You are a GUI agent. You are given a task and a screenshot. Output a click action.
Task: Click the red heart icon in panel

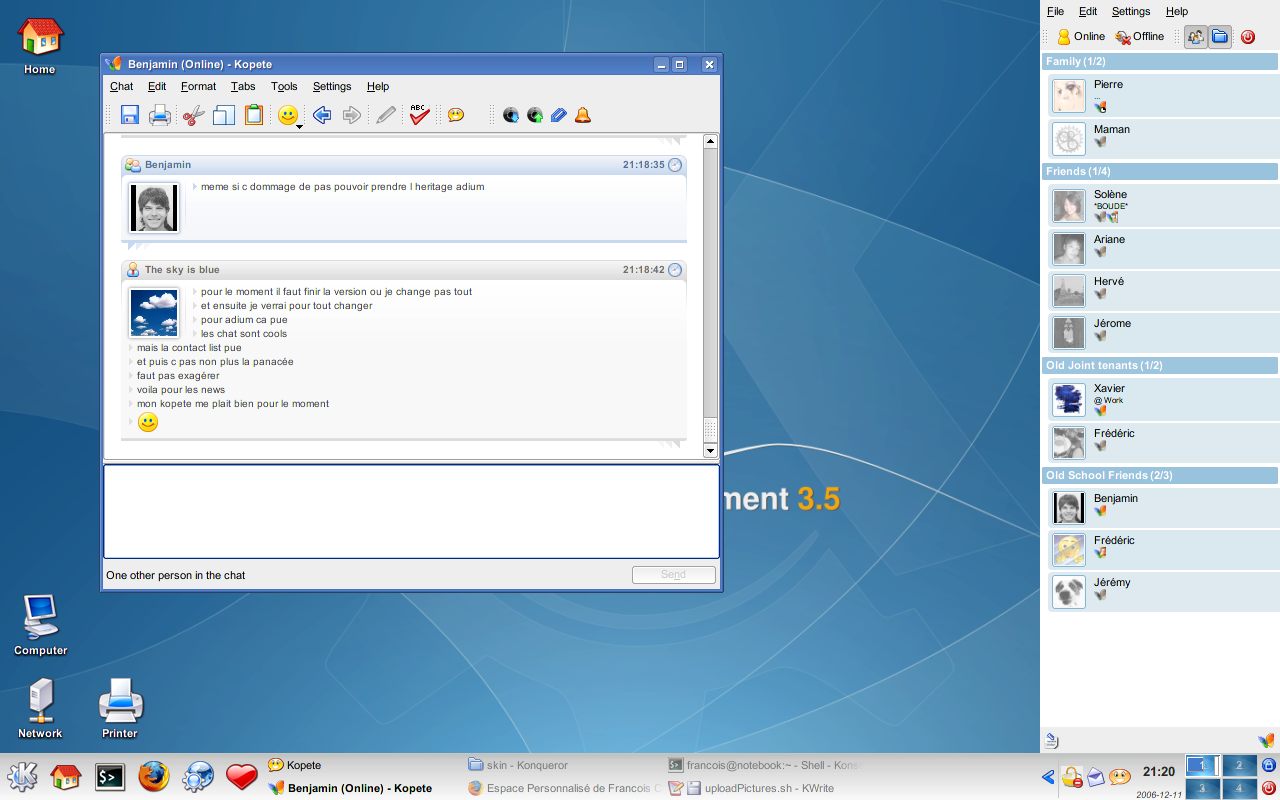coord(242,777)
